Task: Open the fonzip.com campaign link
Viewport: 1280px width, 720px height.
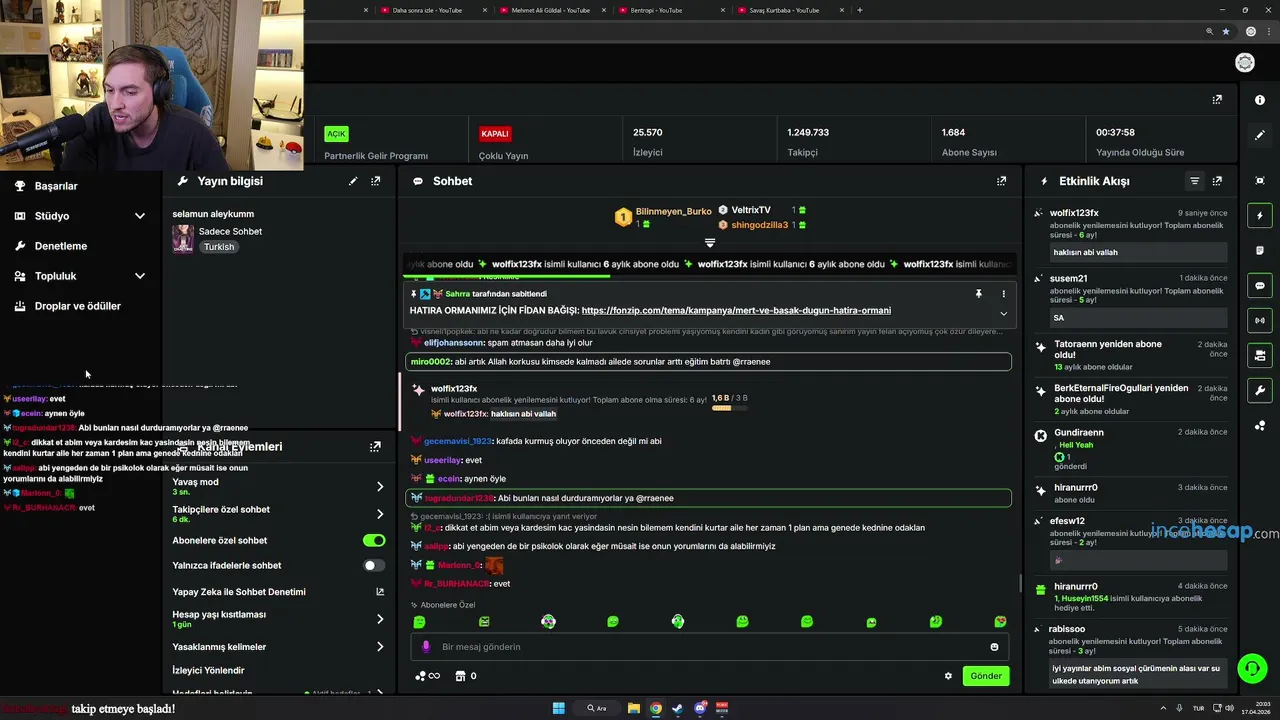Action: pyautogui.click(x=736, y=310)
